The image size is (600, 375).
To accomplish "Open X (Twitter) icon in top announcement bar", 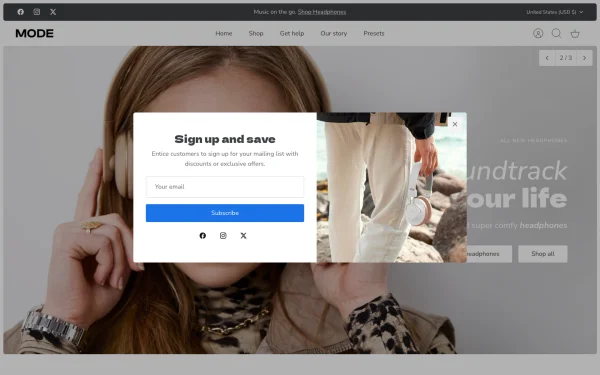I will 53,12.
